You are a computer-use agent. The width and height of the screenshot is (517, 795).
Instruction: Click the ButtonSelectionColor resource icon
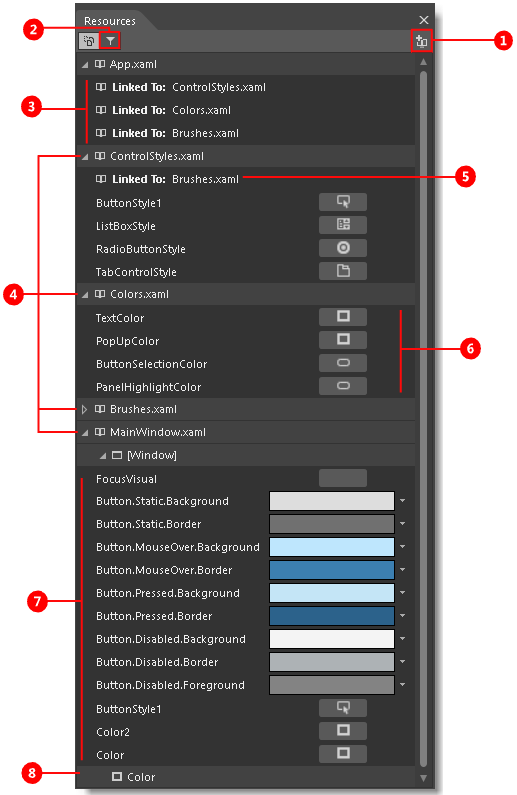343,363
